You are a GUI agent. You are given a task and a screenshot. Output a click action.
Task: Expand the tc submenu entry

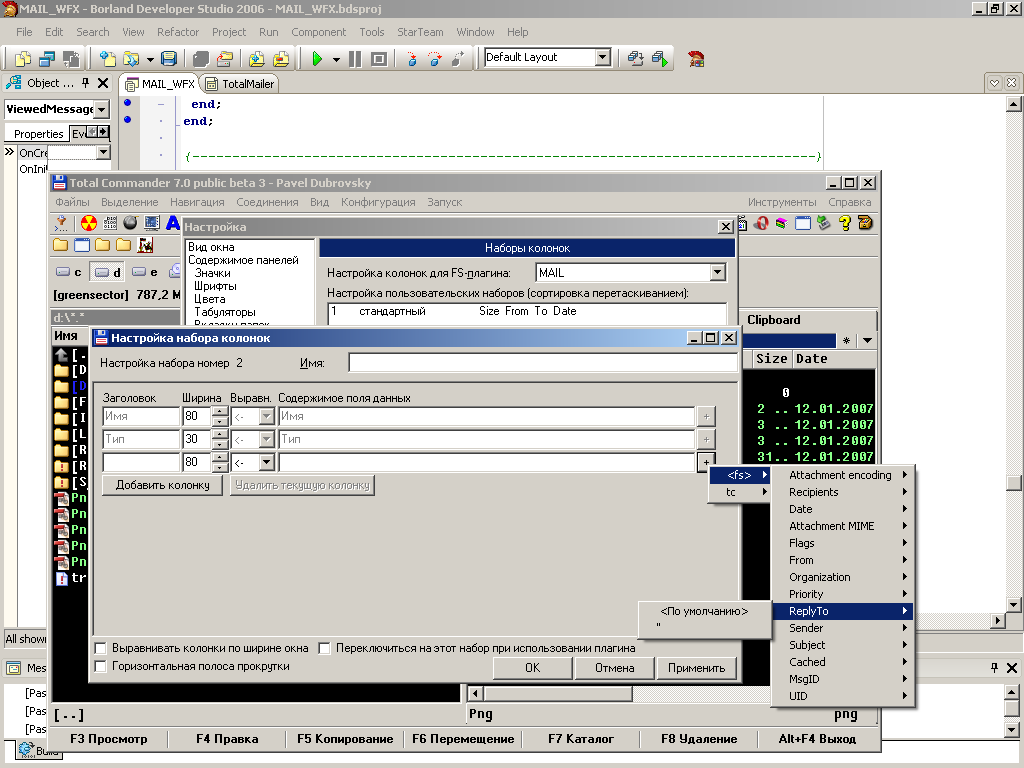pyautogui.click(x=739, y=492)
